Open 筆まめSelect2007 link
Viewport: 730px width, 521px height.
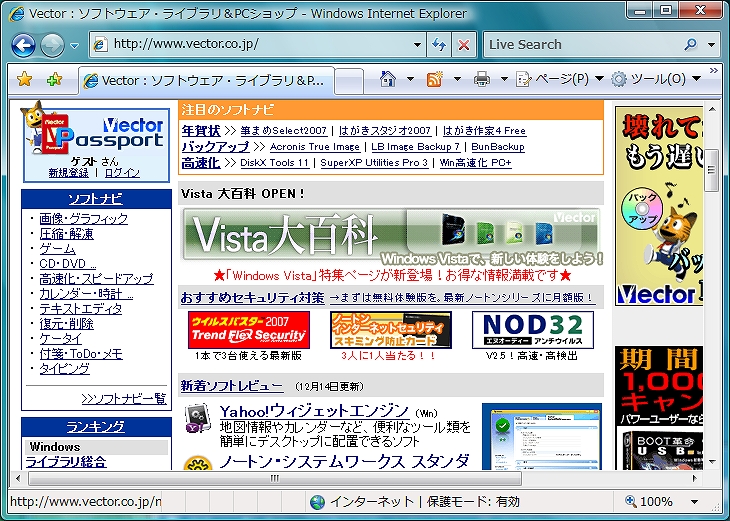284,131
